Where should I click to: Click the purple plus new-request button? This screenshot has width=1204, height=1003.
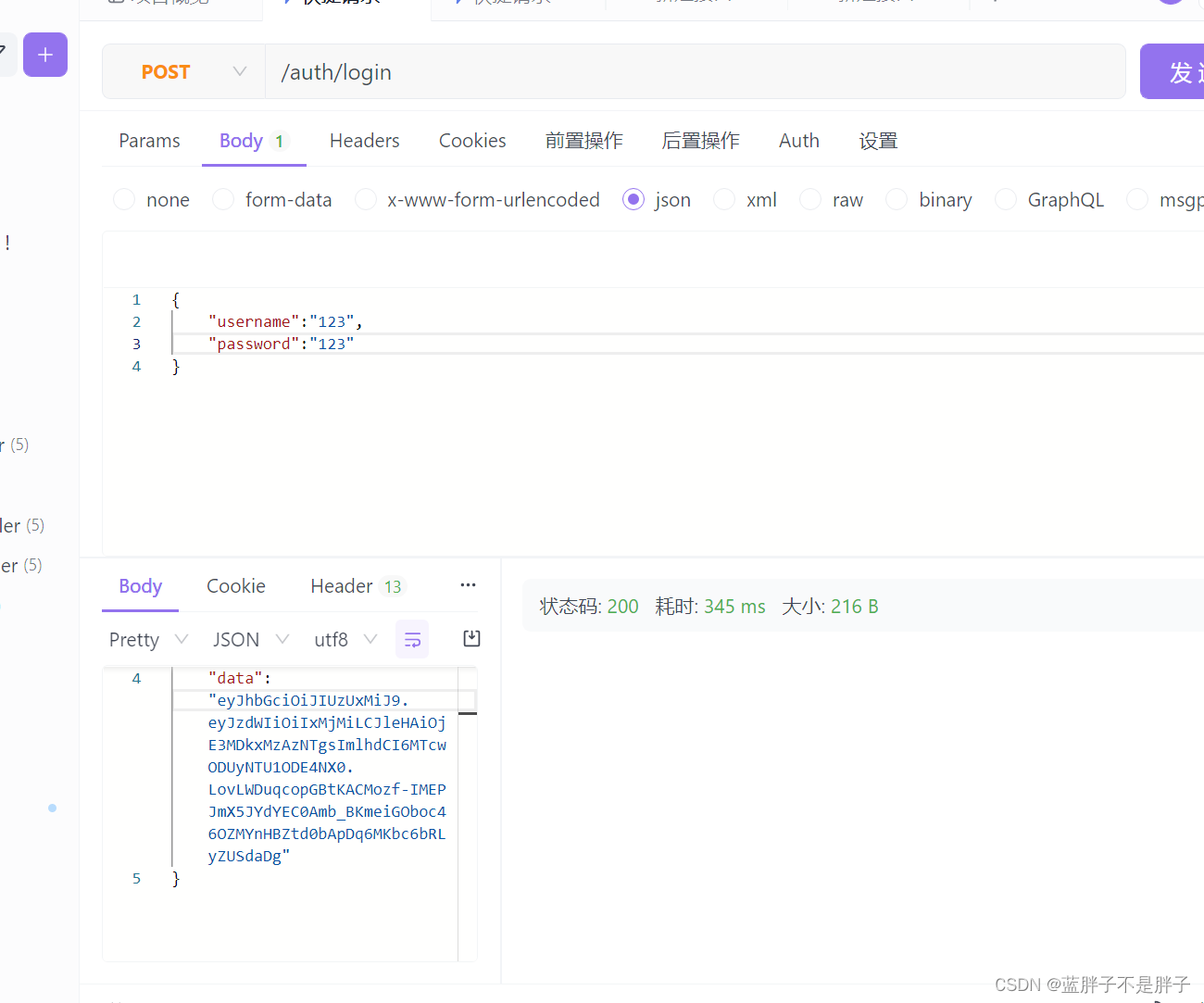pyautogui.click(x=45, y=55)
